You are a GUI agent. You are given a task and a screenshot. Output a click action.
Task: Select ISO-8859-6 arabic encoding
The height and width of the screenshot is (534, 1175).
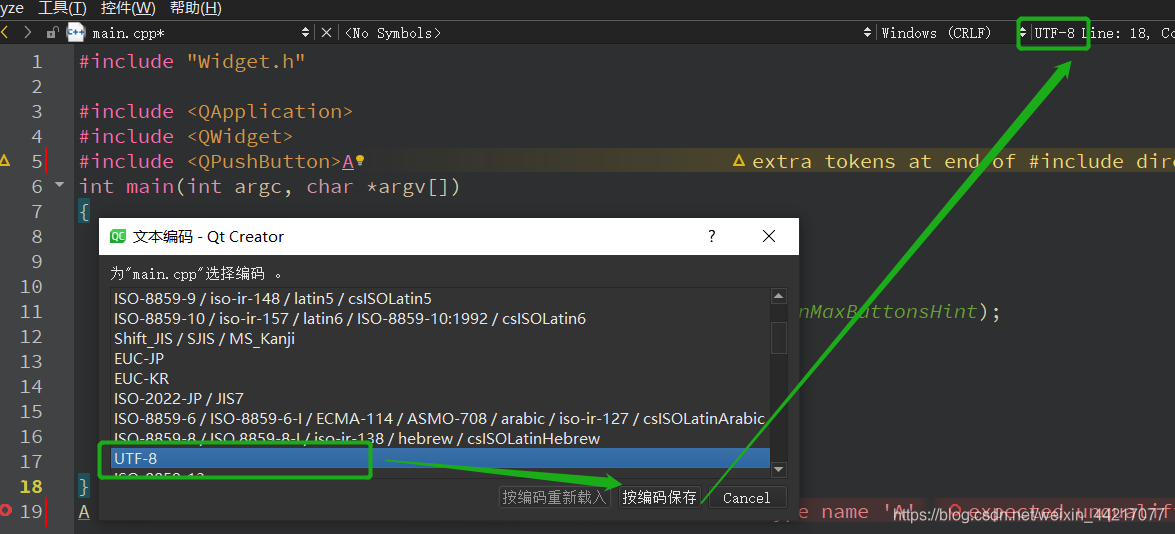(440, 418)
